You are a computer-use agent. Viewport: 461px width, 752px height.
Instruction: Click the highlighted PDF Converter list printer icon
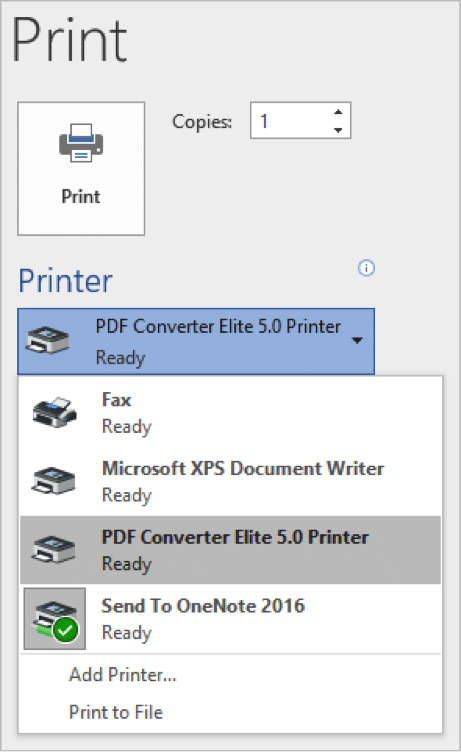point(53,550)
